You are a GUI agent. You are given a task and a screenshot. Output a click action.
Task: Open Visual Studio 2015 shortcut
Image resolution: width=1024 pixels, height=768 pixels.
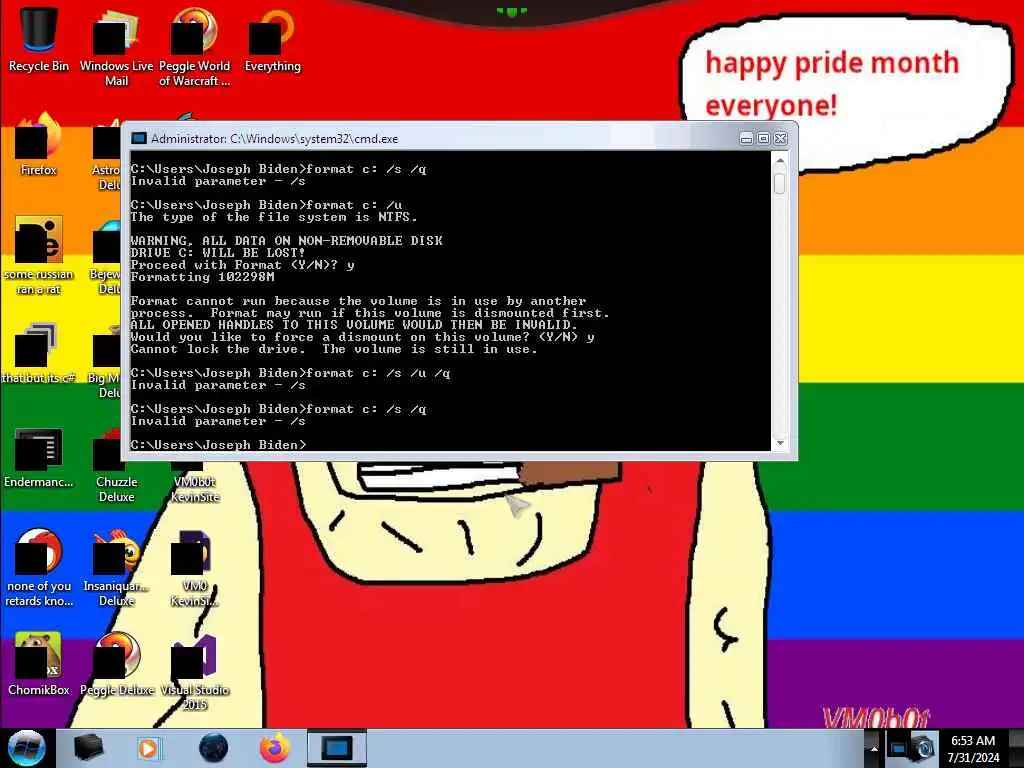click(195, 671)
